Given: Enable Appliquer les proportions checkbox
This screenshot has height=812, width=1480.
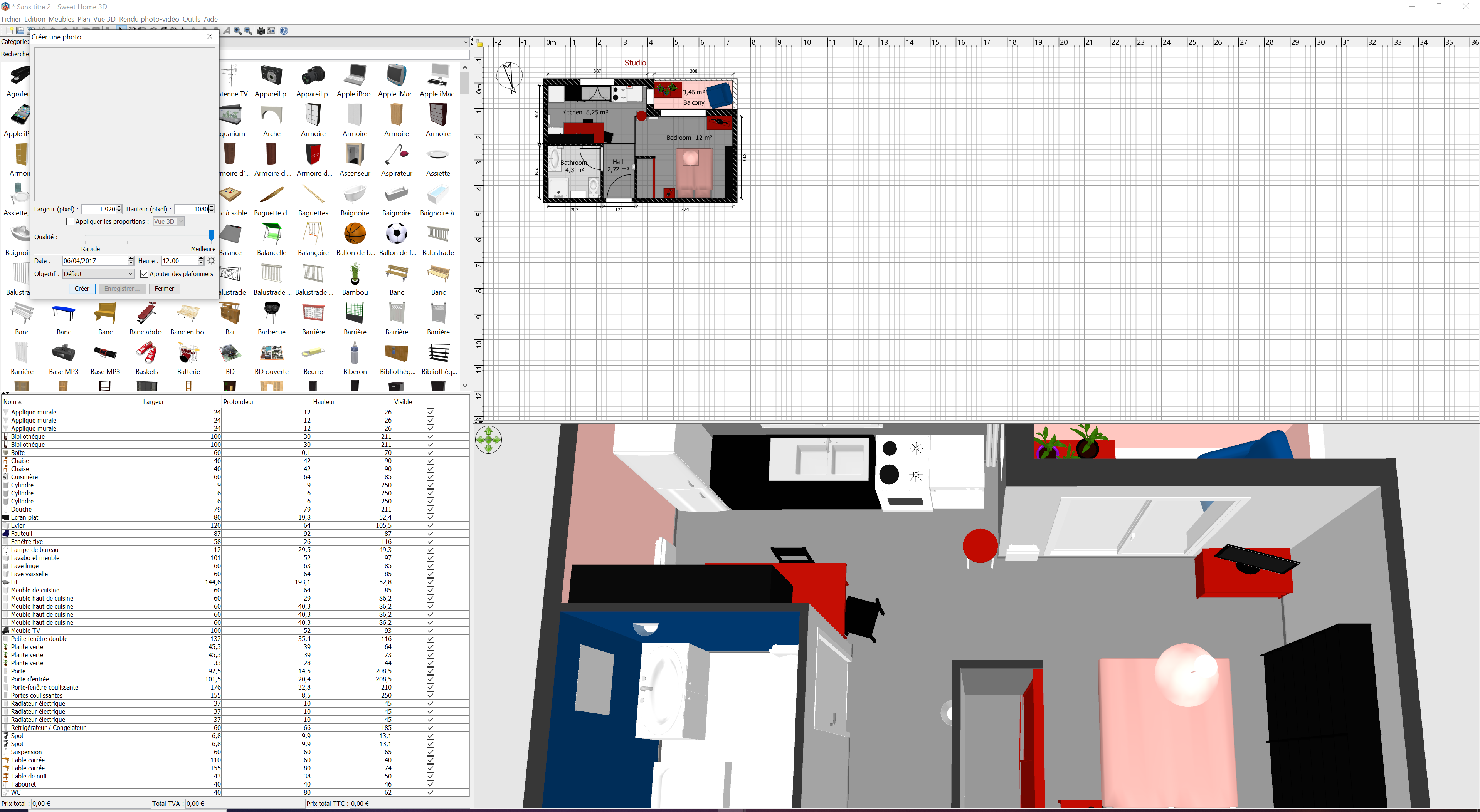Looking at the screenshot, I should tap(70, 221).
